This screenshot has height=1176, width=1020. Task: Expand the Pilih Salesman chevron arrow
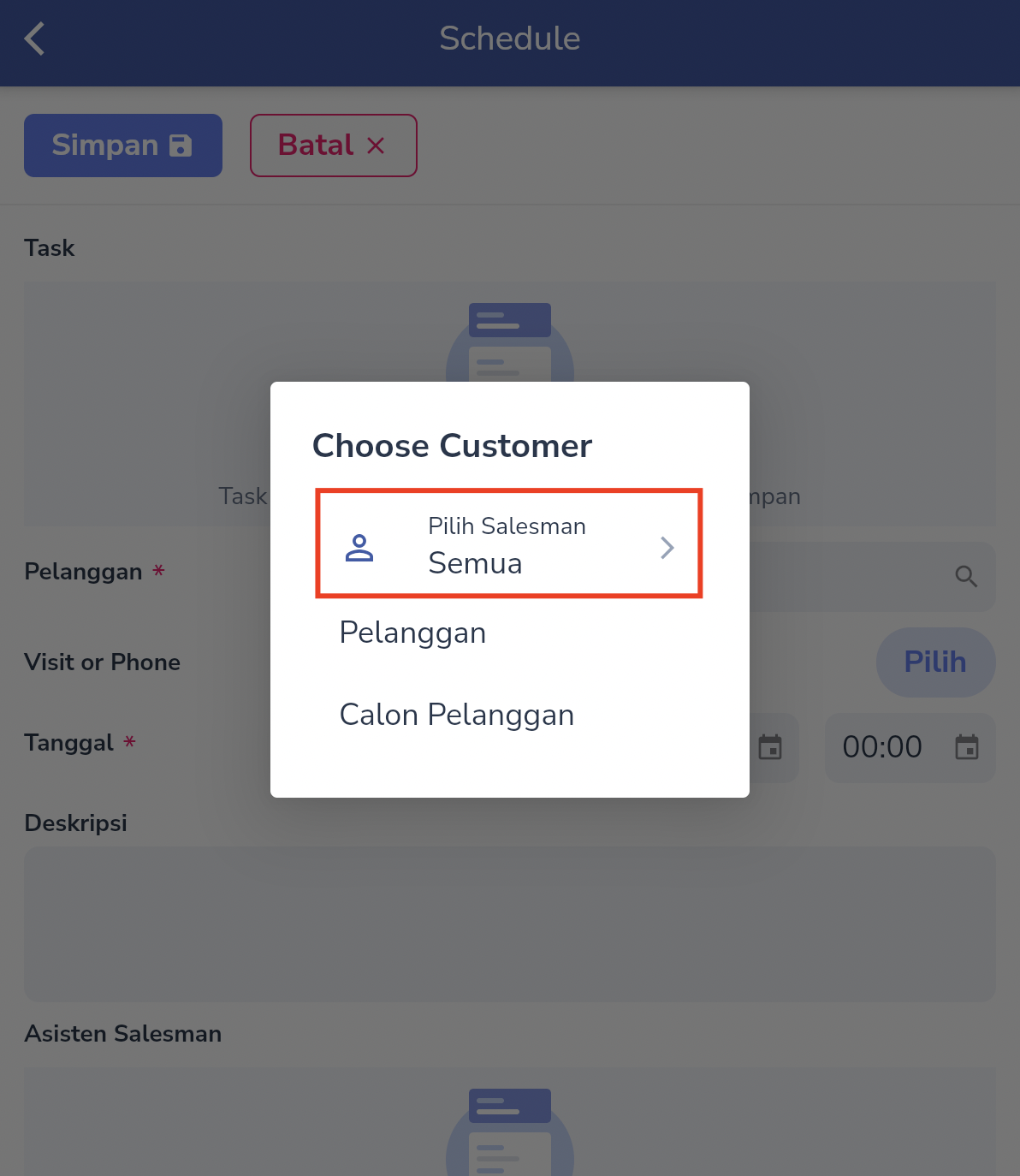click(x=667, y=548)
